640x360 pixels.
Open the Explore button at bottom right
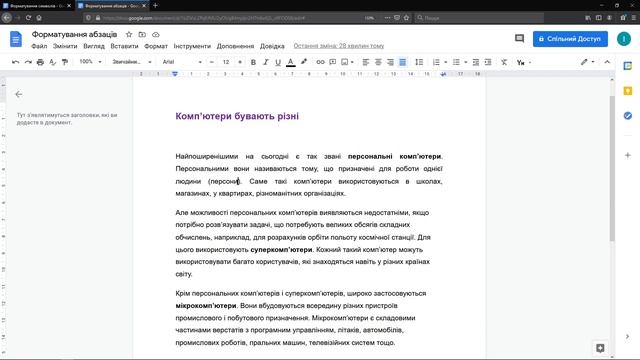coord(600,348)
